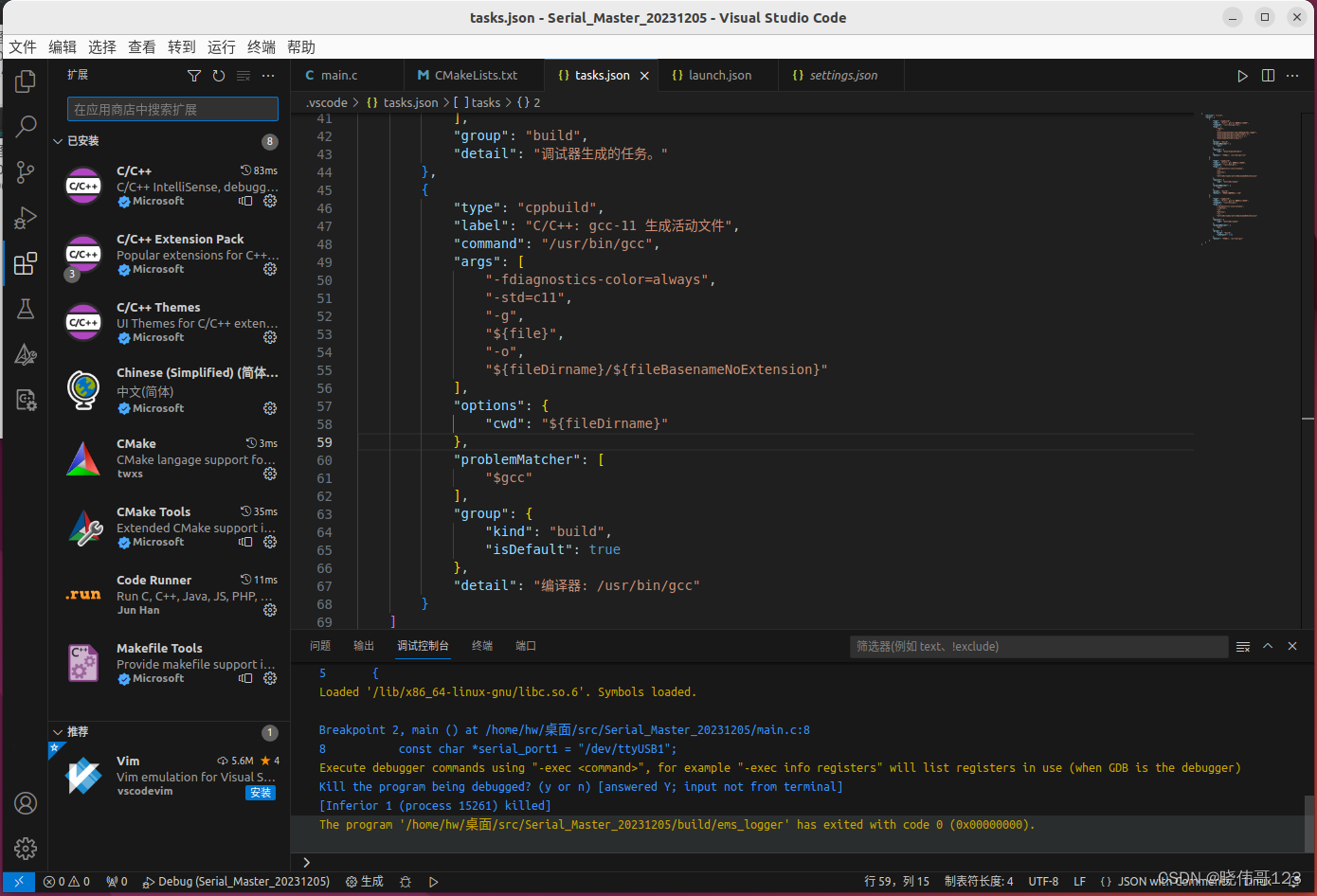The width and height of the screenshot is (1317, 896).
Task: Open extensions panel more actions menu
Action: 268,76
